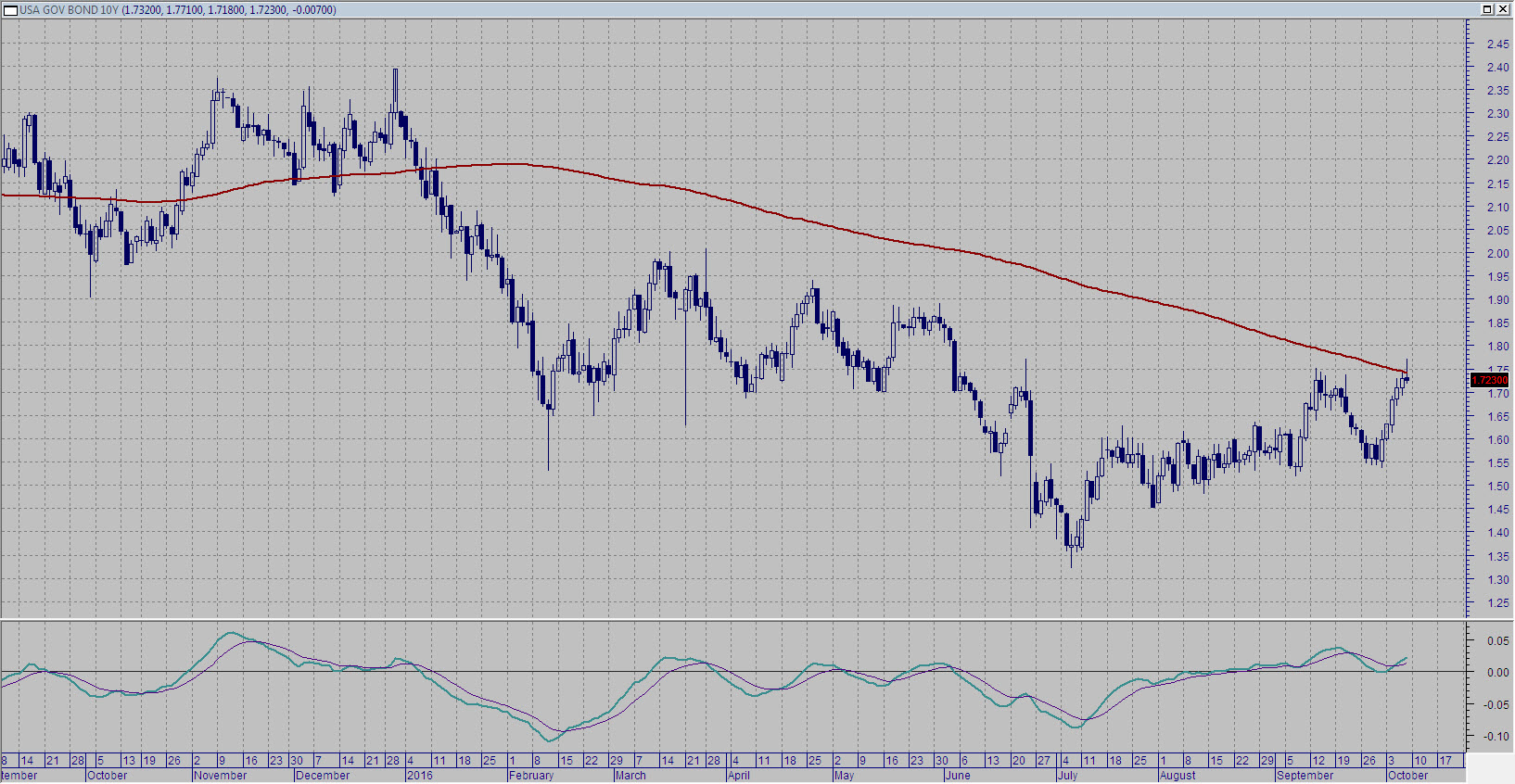Select August on the time axis
Viewport: 1515px width, 784px height.
(x=1178, y=776)
